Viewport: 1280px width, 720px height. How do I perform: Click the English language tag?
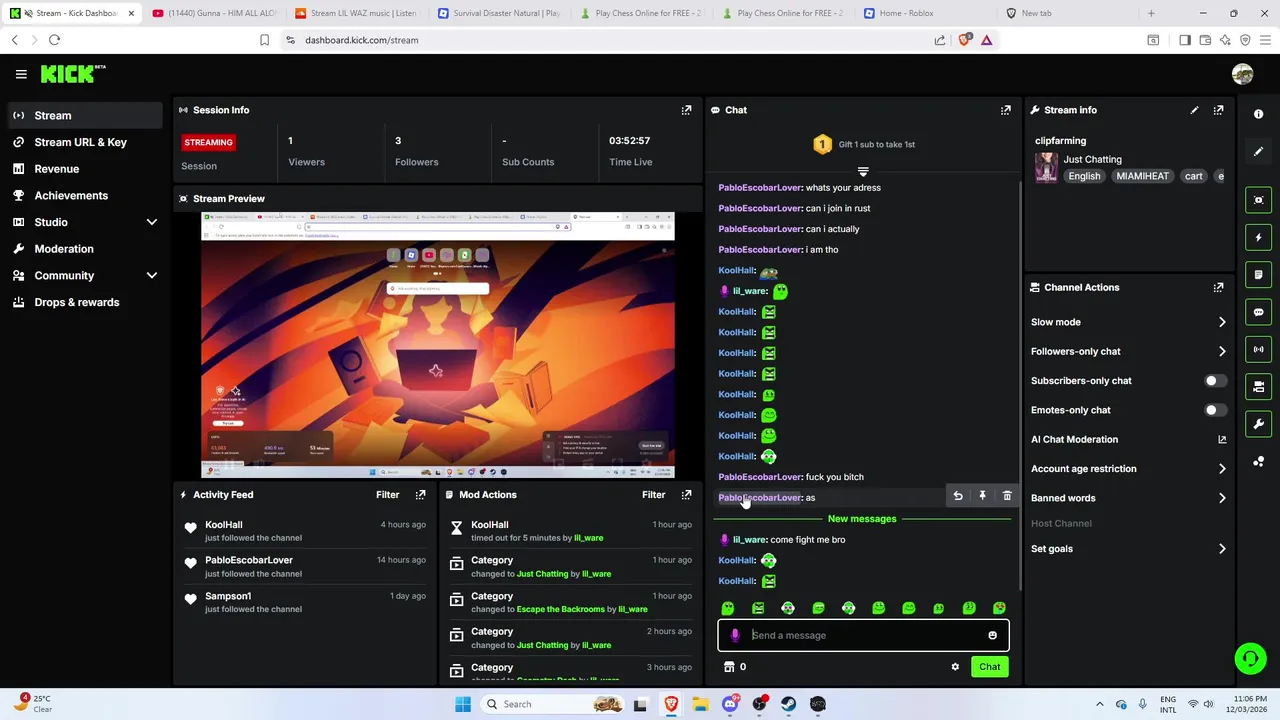[1084, 176]
